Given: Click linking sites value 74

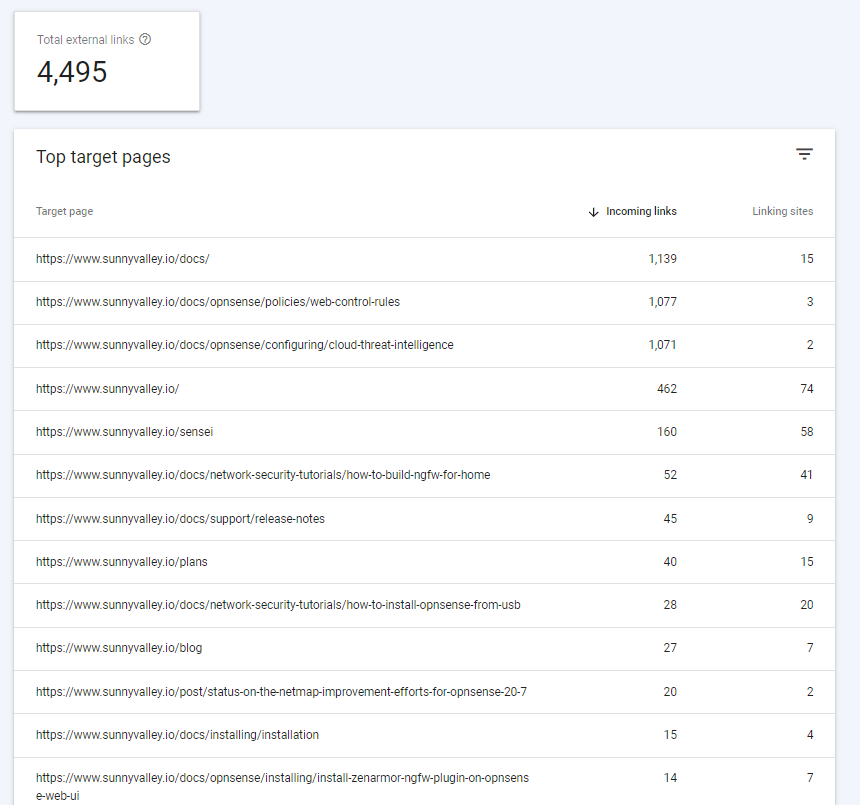Looking at the screenshot, I should point(807,389).
